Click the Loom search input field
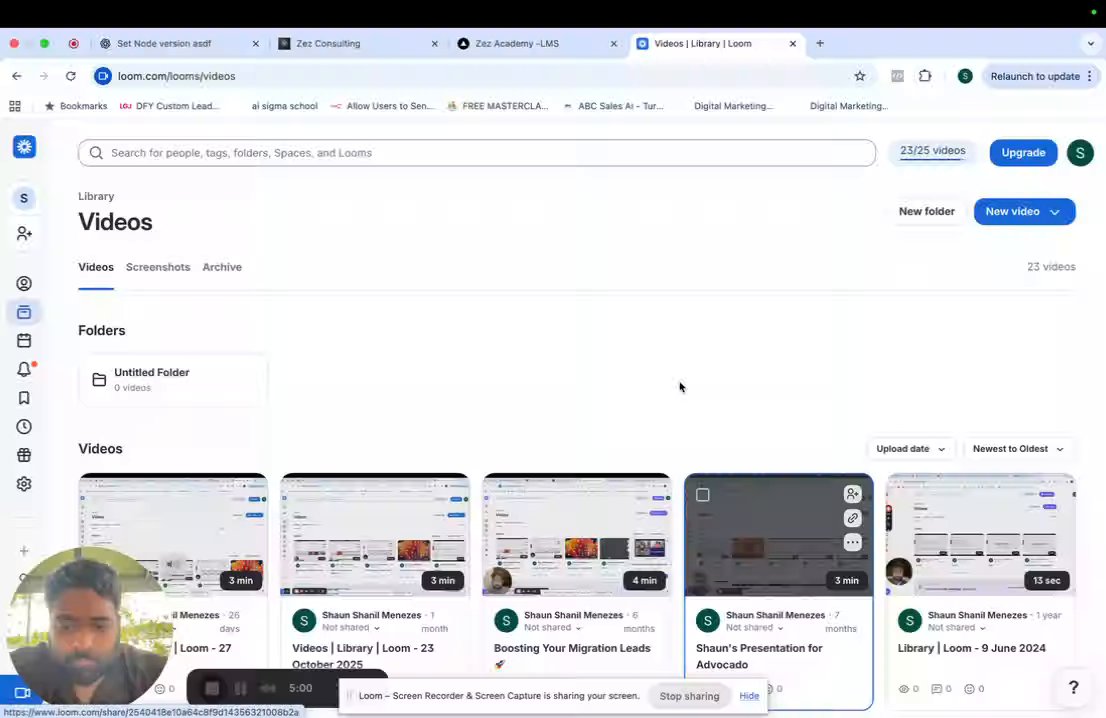The image size is (1106, 718). [477, 153]
